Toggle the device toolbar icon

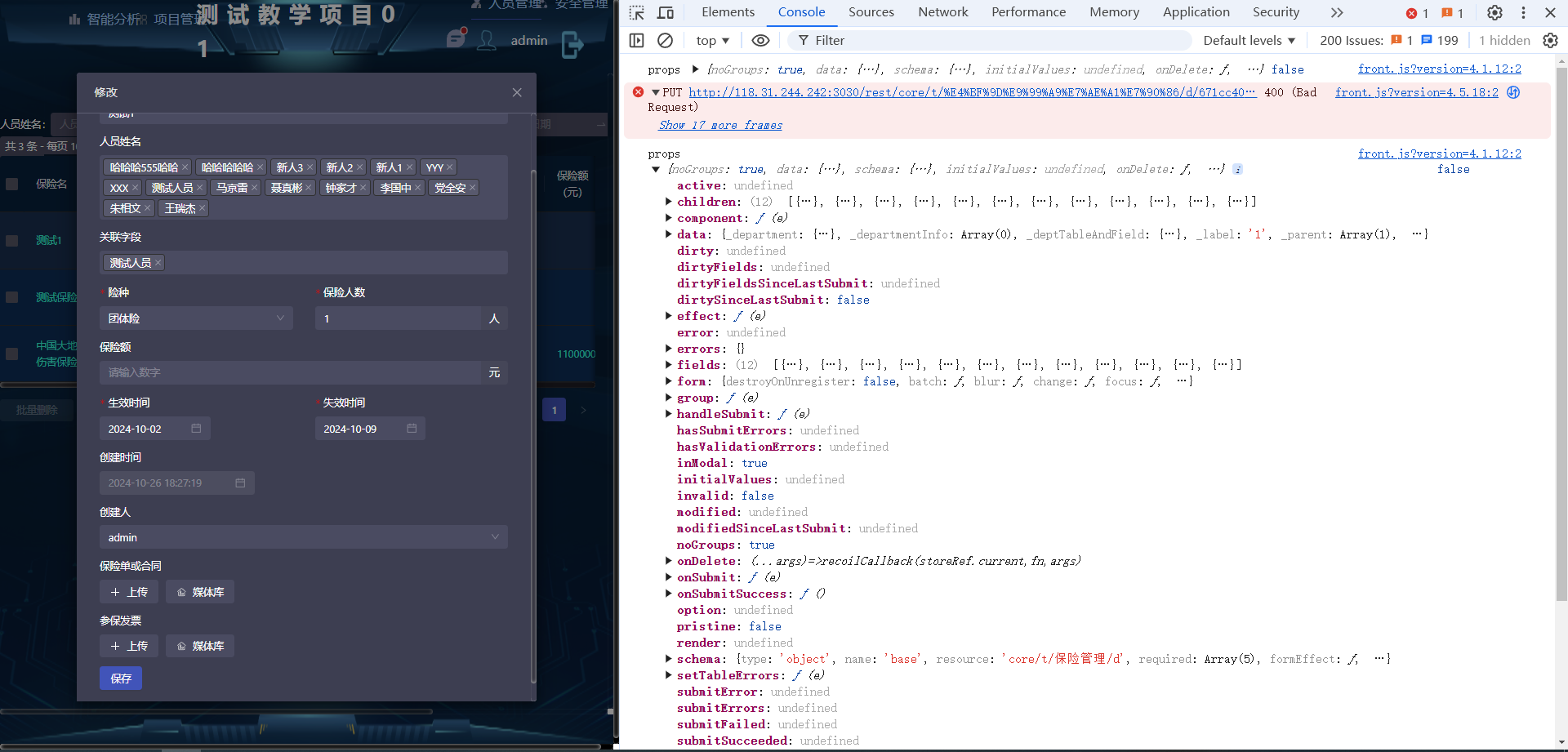[666, 12]
